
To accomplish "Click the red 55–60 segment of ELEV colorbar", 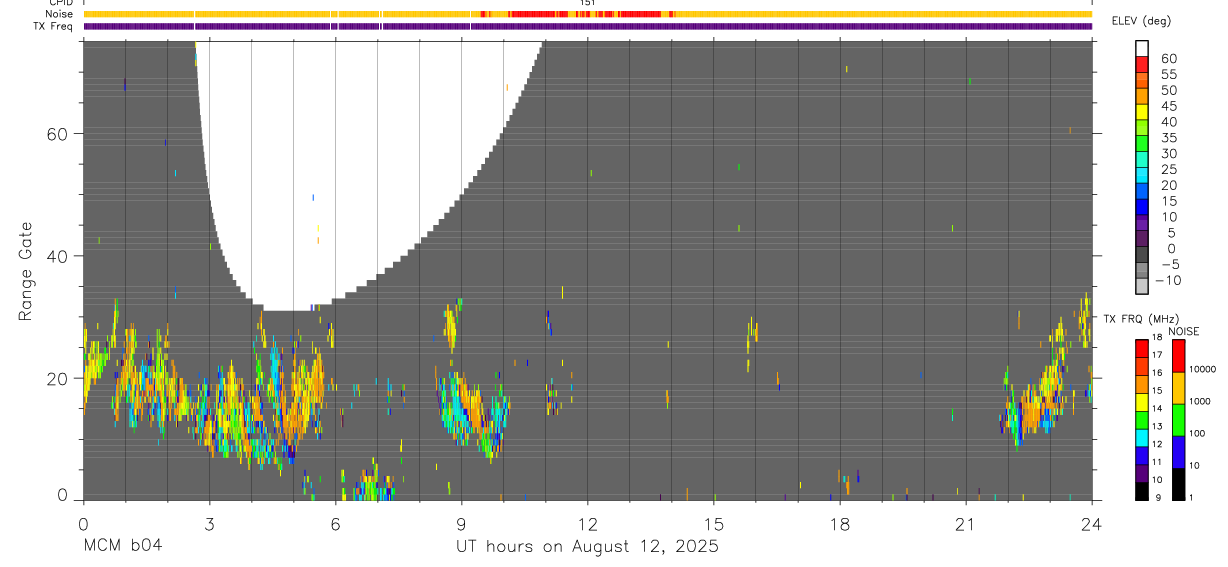I will (1142, 65).
